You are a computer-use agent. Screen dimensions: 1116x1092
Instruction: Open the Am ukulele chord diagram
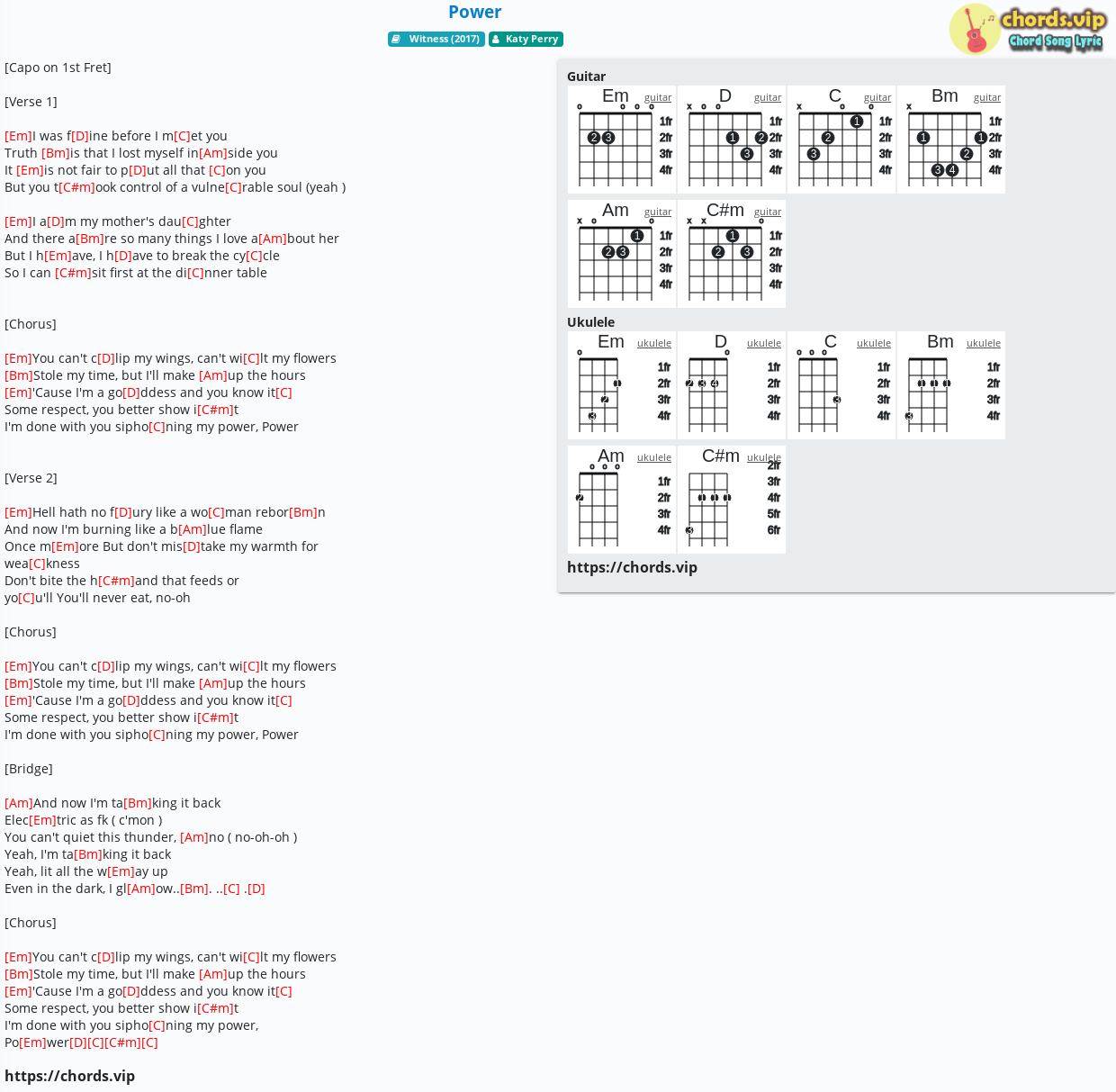click(x=622, y=500)
